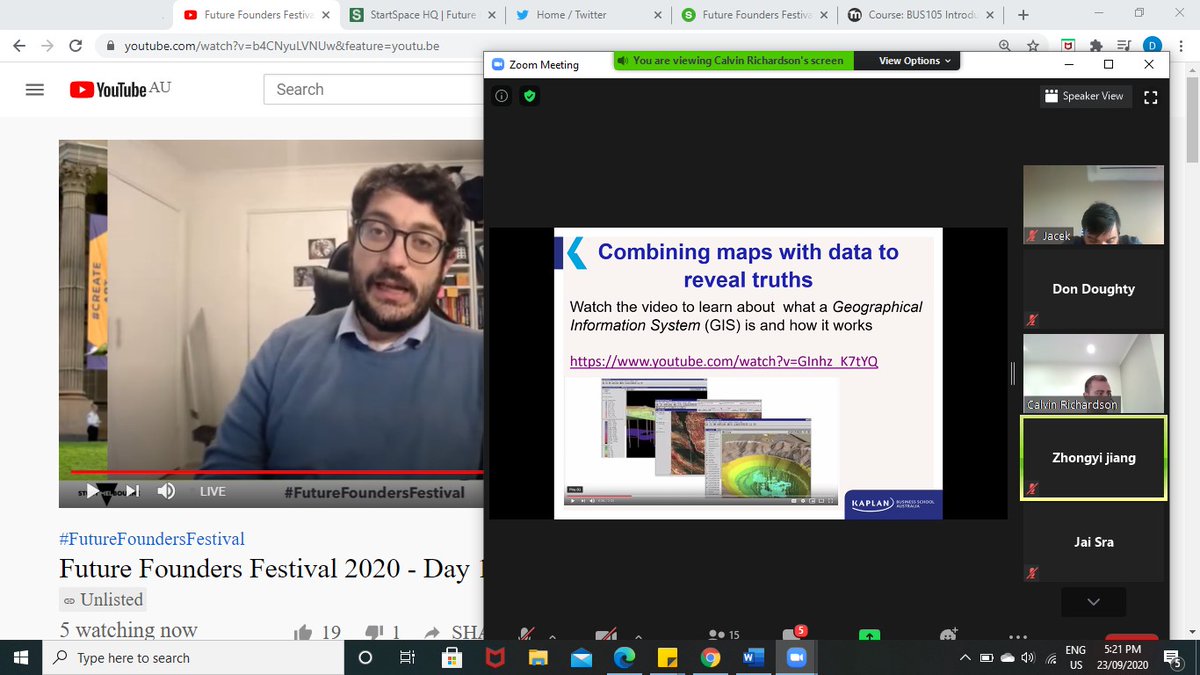
Task: Select Jacek's video thumbnail
Action: pyautogui.click(x=1093, y=205)
